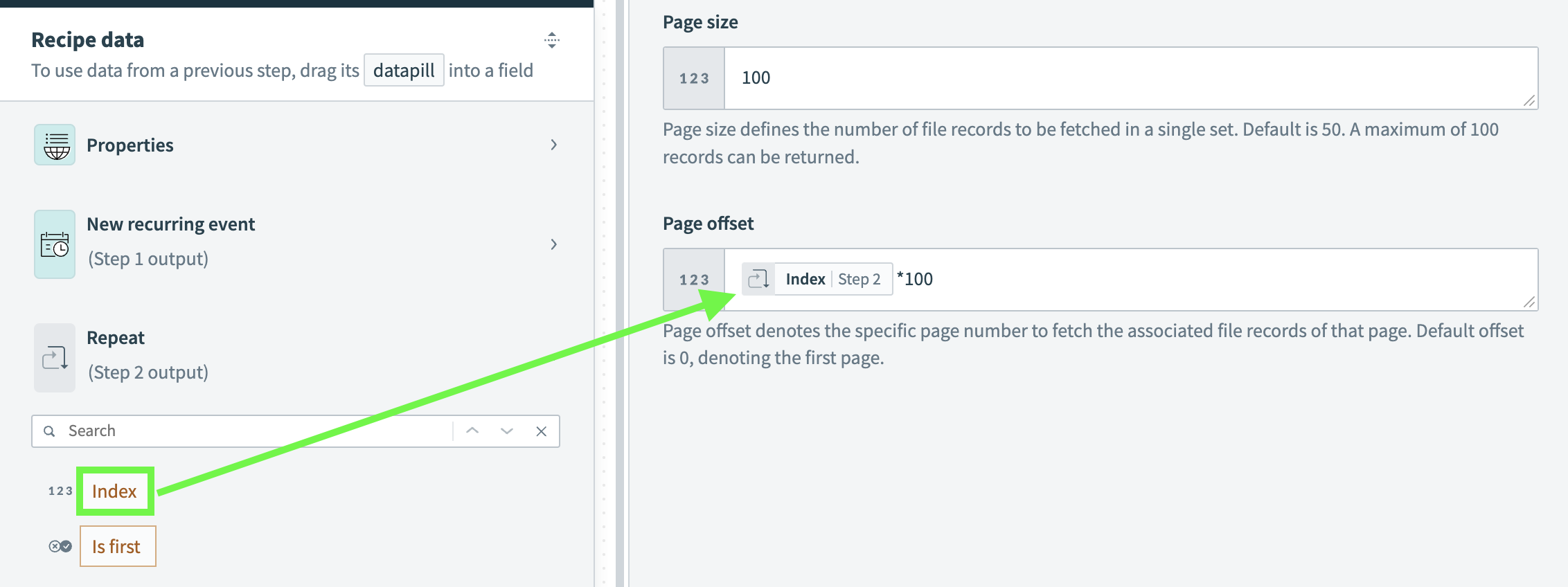This screenshot has height=587, width=1568.
Task: Click the panel divider between data and form
Action: tap(620, 293)
